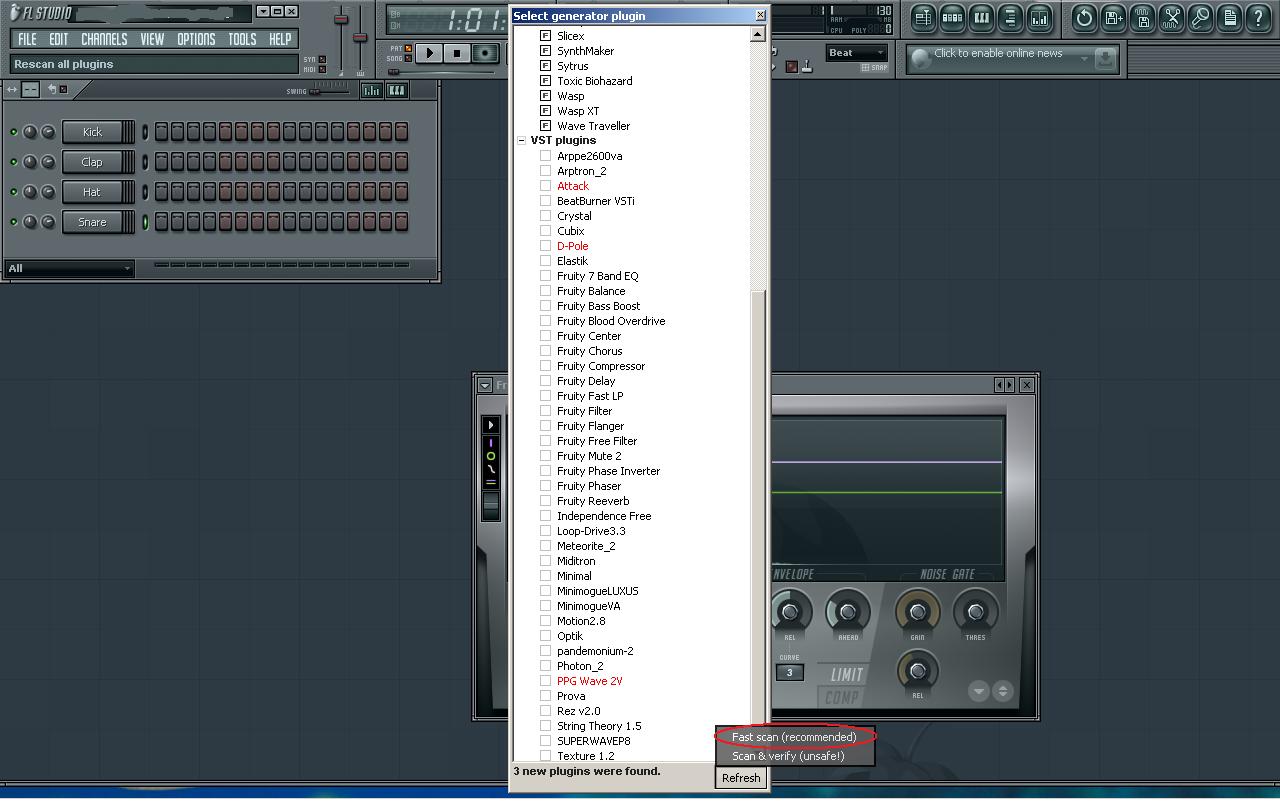Image resolution: width=1280 pixels, height=802 pixels.
Task: Click the save new version icon
Action: [1113, 17]
